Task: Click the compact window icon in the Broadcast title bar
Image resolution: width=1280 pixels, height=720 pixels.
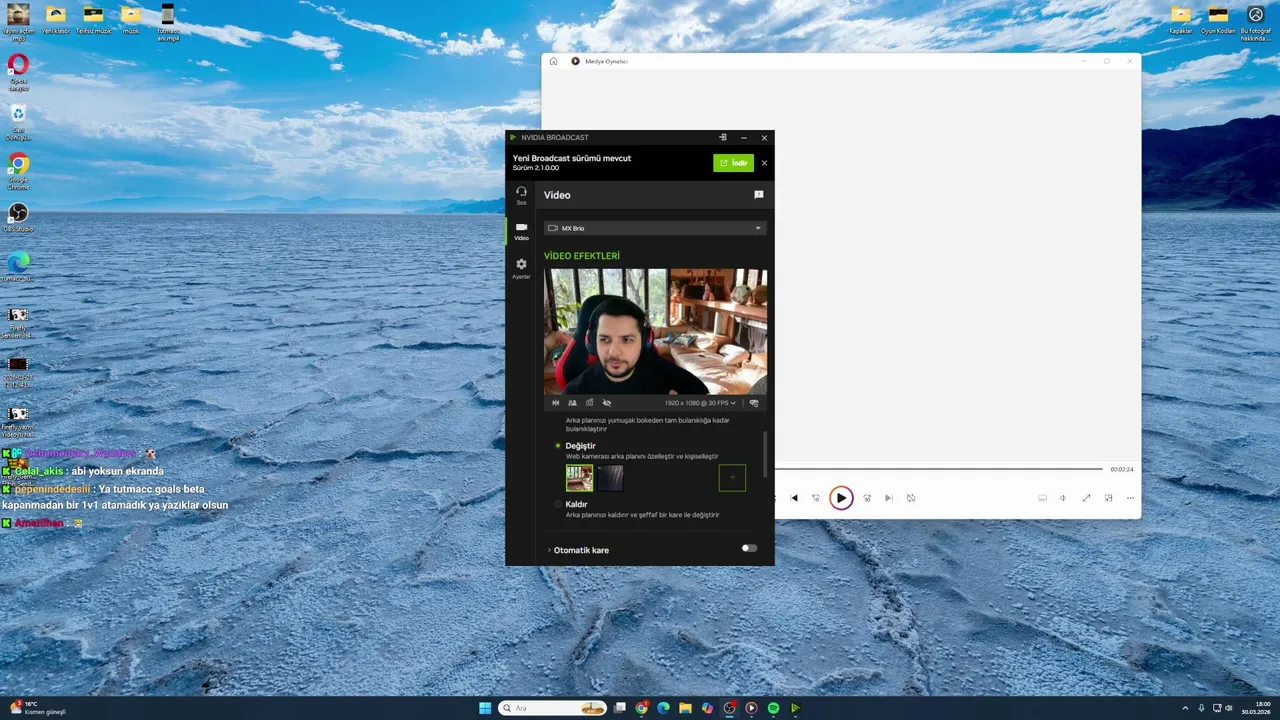Action: (723, 137)
